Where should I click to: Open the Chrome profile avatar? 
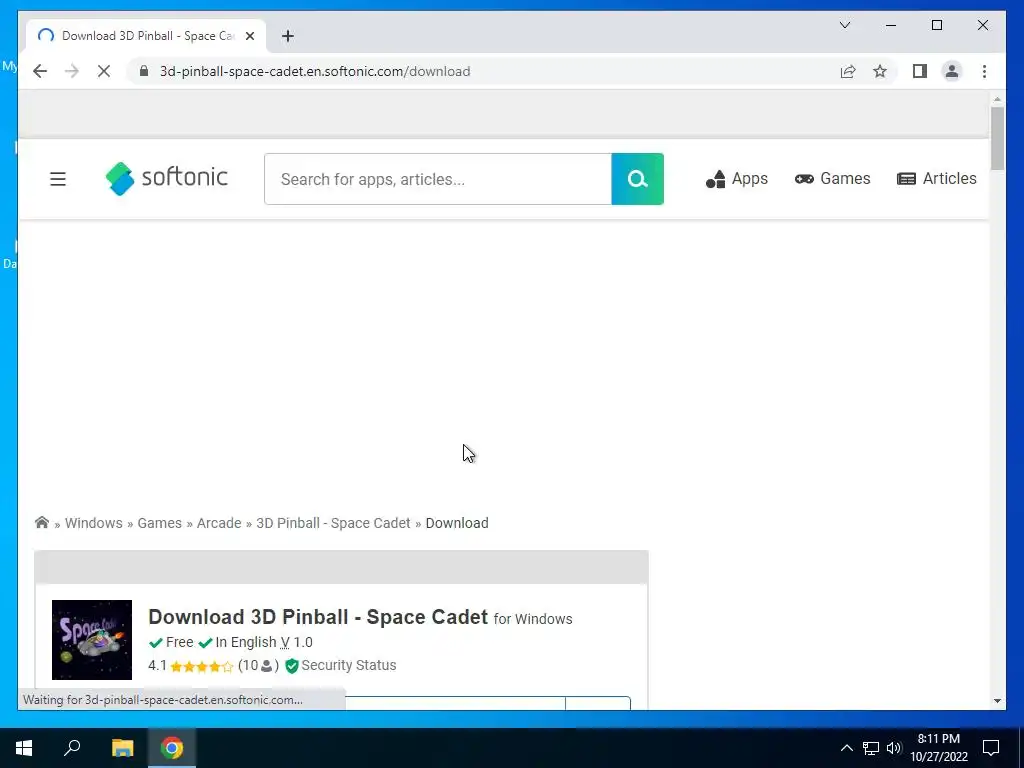(x=952, y=71)
